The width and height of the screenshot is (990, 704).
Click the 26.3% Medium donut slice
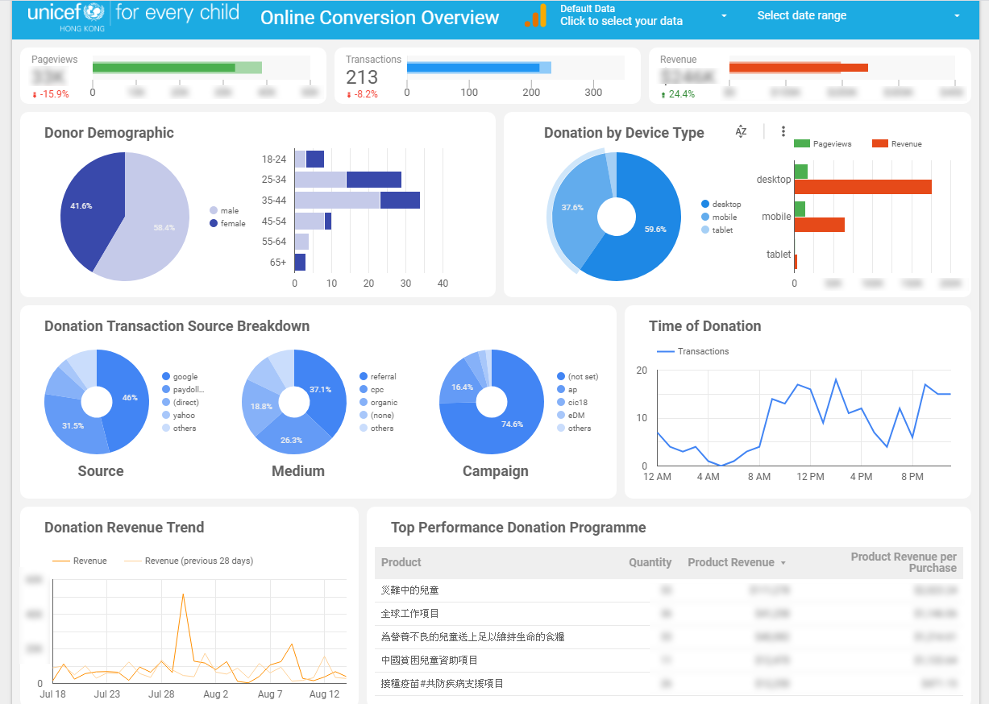pos(292,439)
